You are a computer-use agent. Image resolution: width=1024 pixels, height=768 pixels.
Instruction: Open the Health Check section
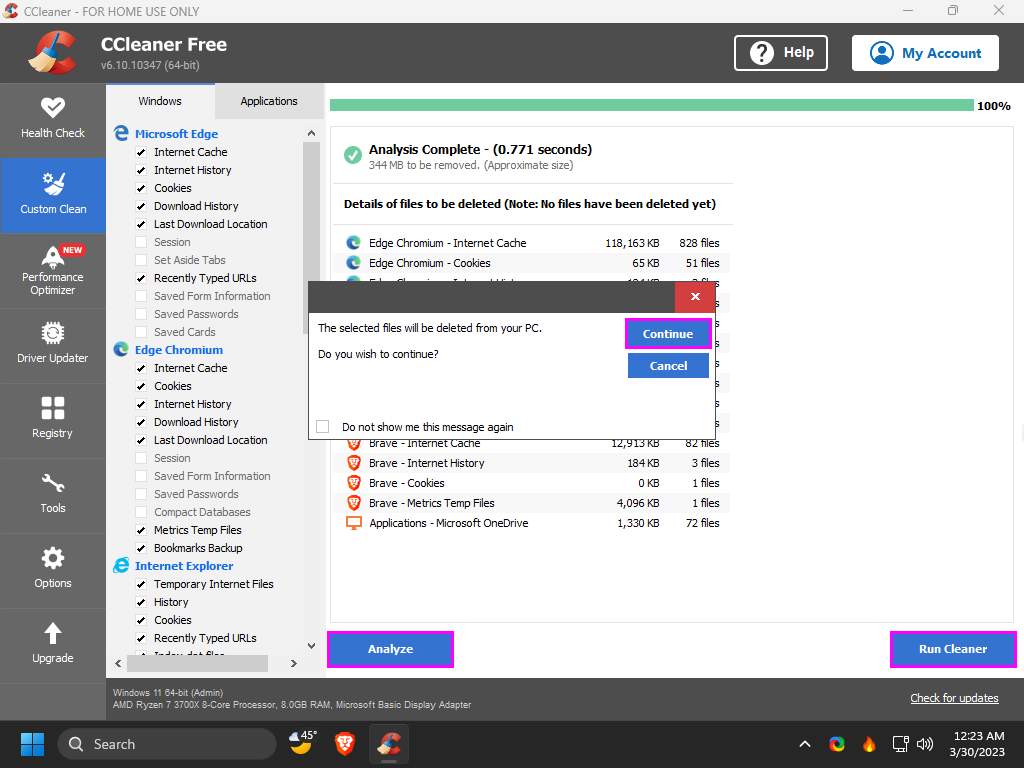tap(53, 120)
